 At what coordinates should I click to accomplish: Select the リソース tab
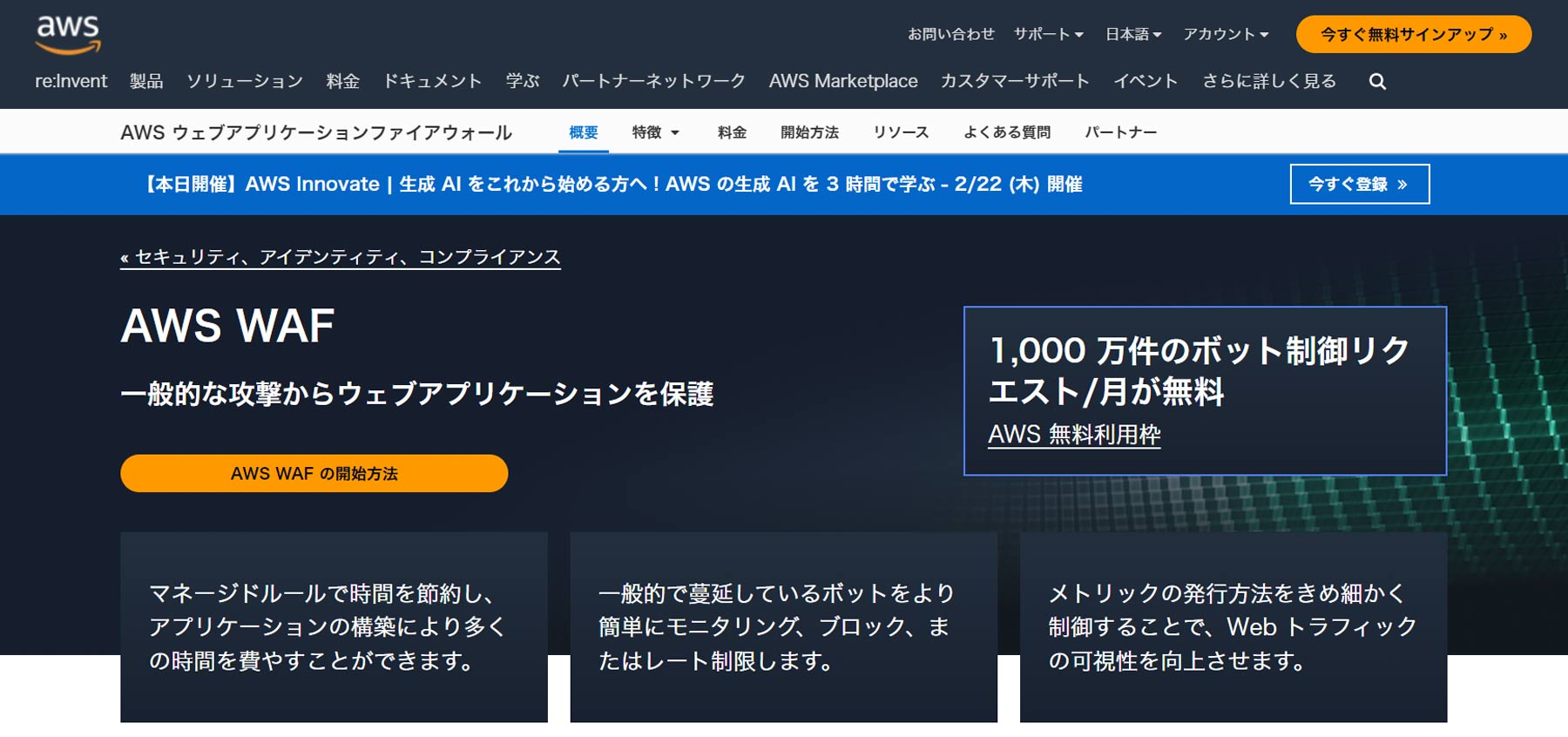[901, 132]
